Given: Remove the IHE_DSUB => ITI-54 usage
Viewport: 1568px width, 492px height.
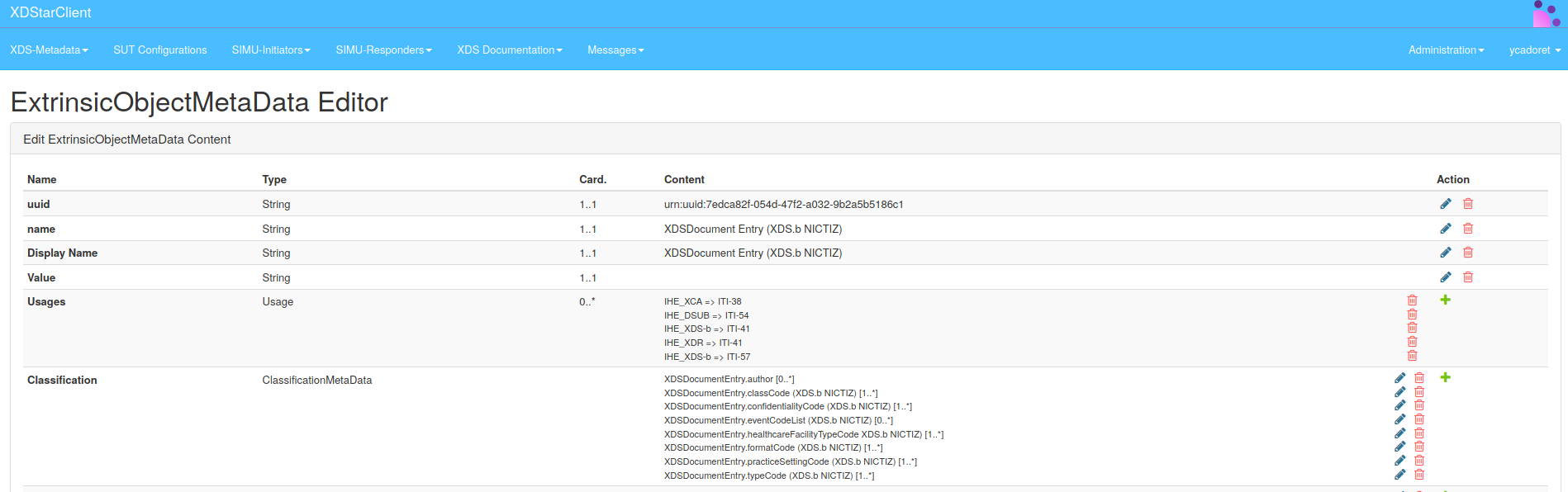Looking at the screenshot, I should pos(1412,315).
